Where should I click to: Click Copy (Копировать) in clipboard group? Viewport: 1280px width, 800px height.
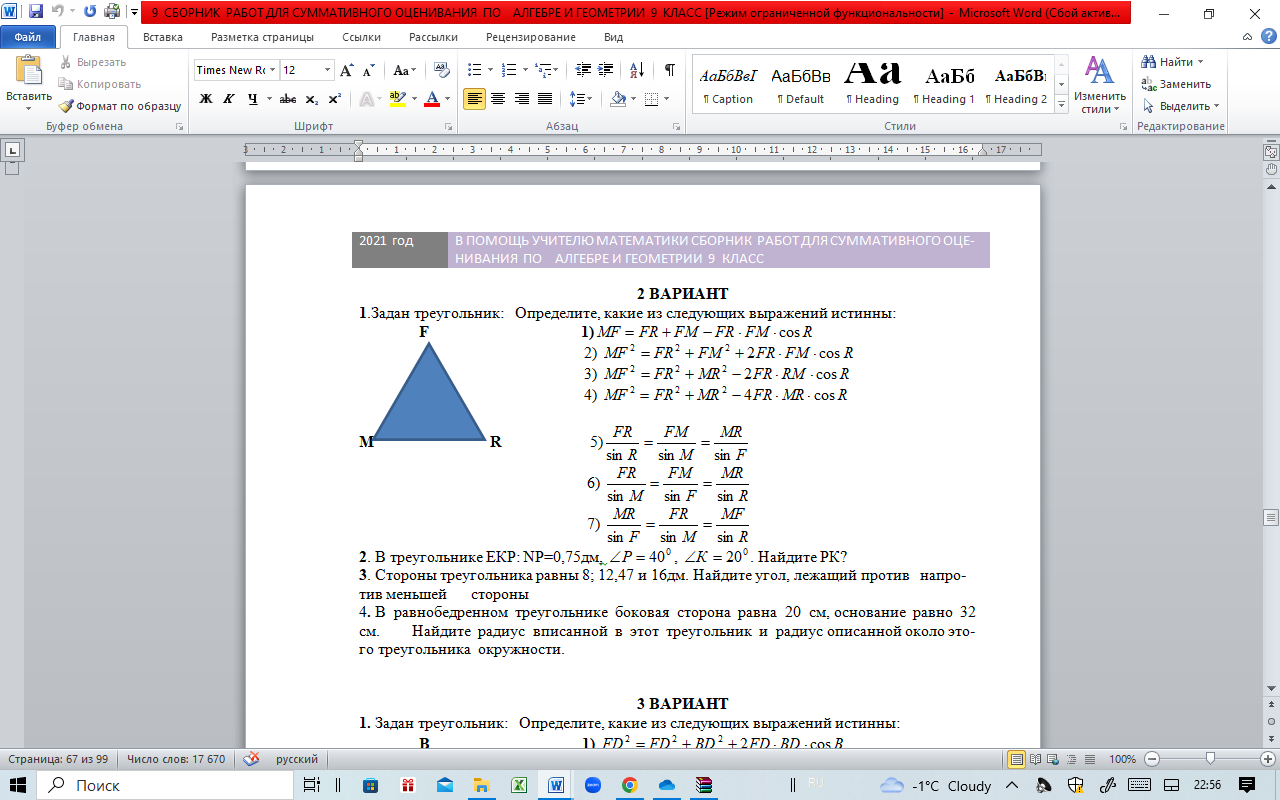click(x=100, y=84)
